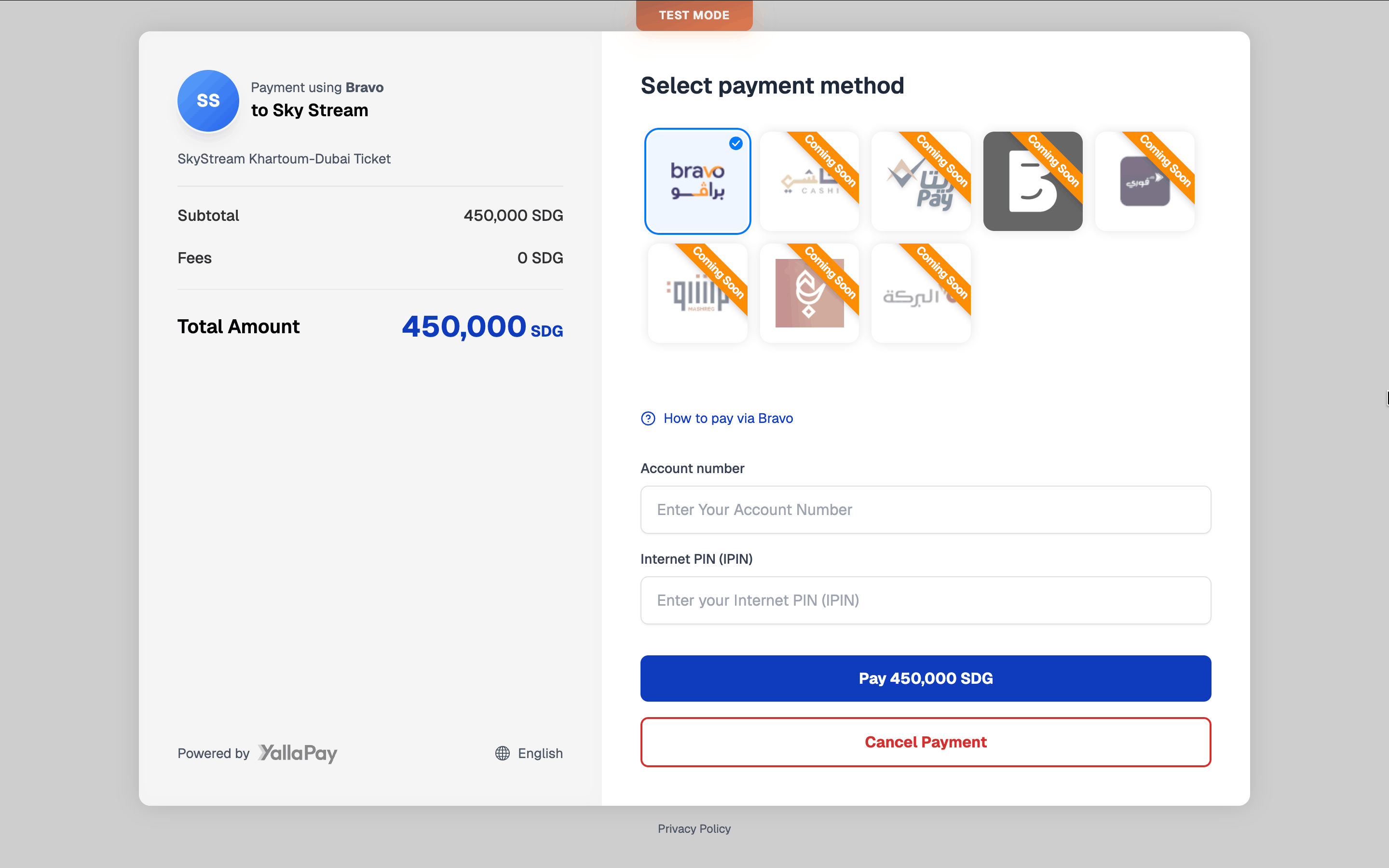Select the dark B logo payment method
Viewport: 1389px width, 868px height.
tap(1032, 181)
